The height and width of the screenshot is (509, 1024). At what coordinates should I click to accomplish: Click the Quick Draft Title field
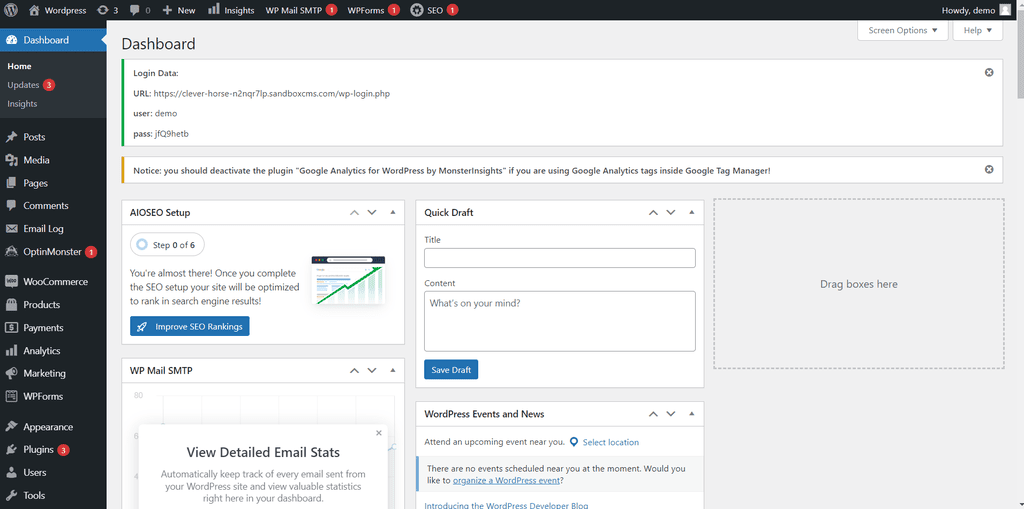pos(560,257)
